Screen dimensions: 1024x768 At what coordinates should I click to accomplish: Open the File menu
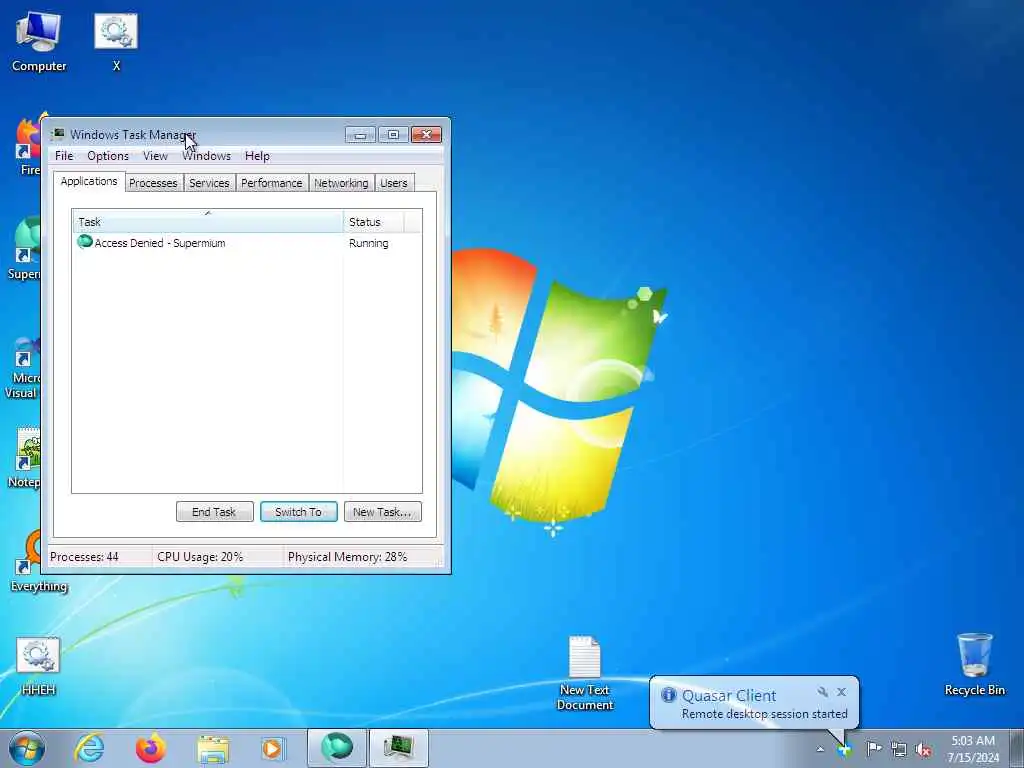64,155
